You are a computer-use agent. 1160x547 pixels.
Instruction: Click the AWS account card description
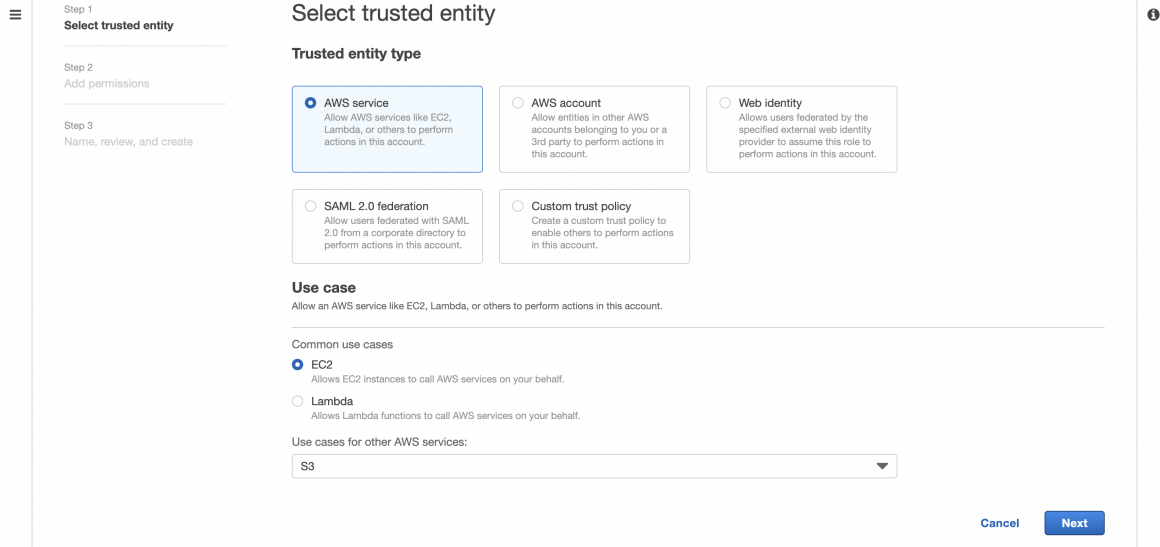coord(599,136)
